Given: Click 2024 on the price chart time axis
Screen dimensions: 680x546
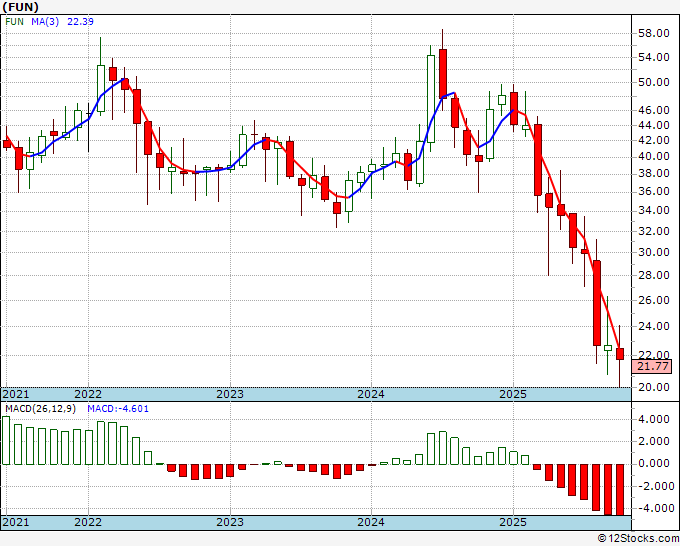Looking at the screenshot, I should [371, 394].
